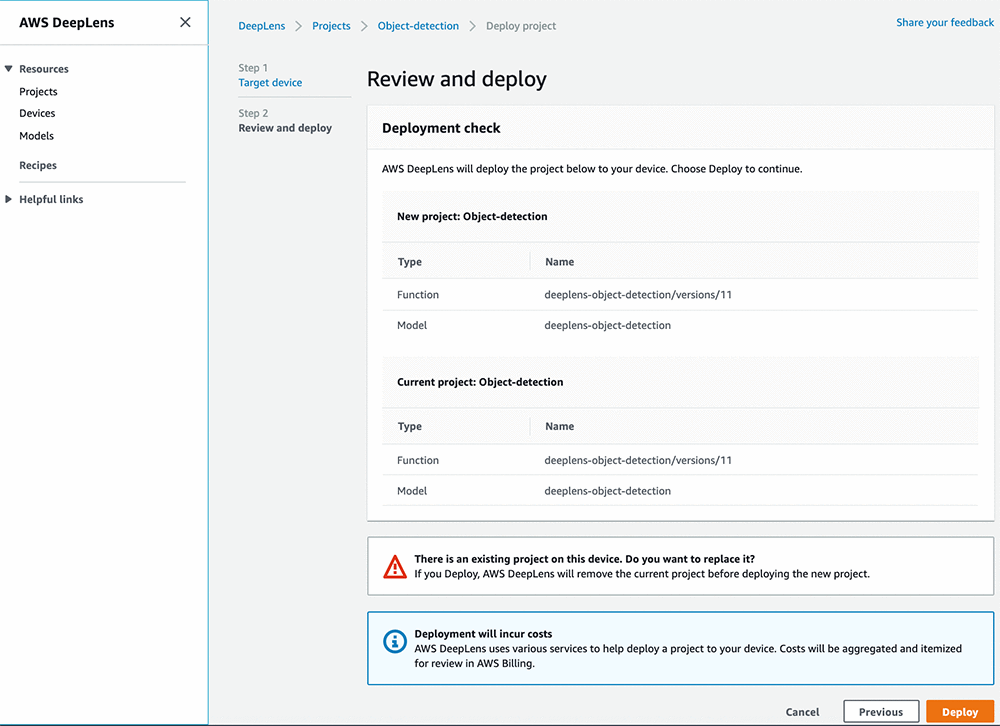Return to Step 1 Target device
The height and width of the screenshot is (726, 1000).
[270, 82]
